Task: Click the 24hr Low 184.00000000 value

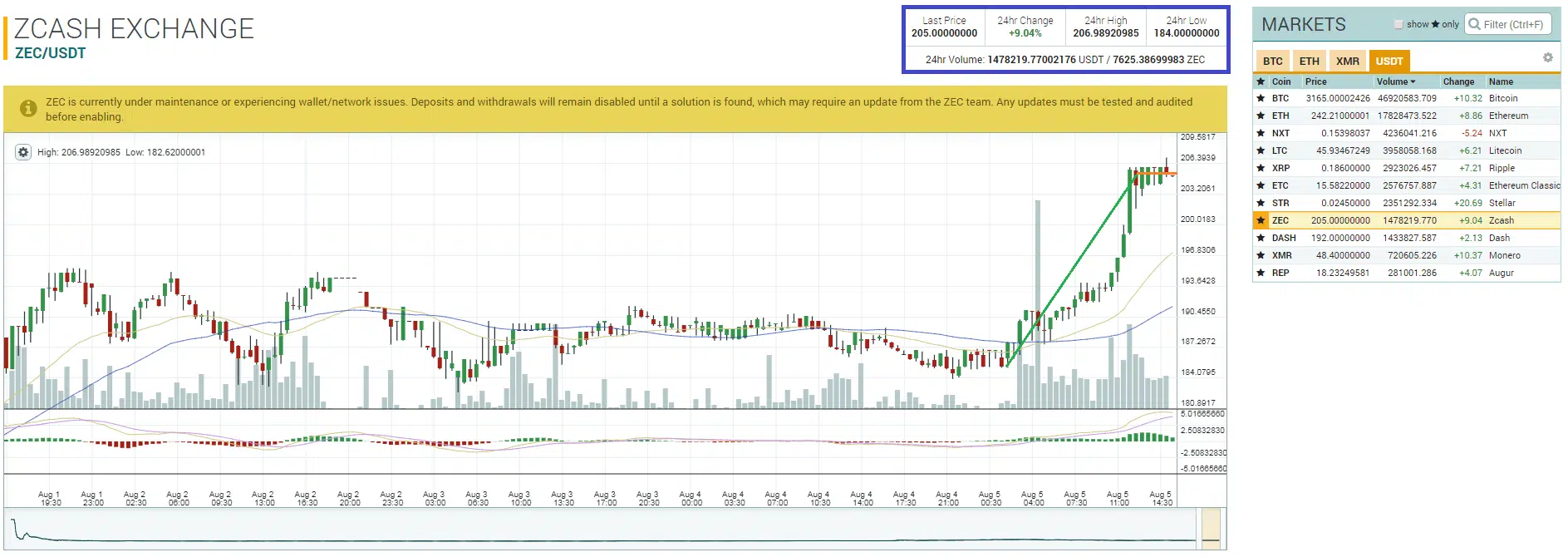Action: pyautogui.click(x=1186, y=33)
